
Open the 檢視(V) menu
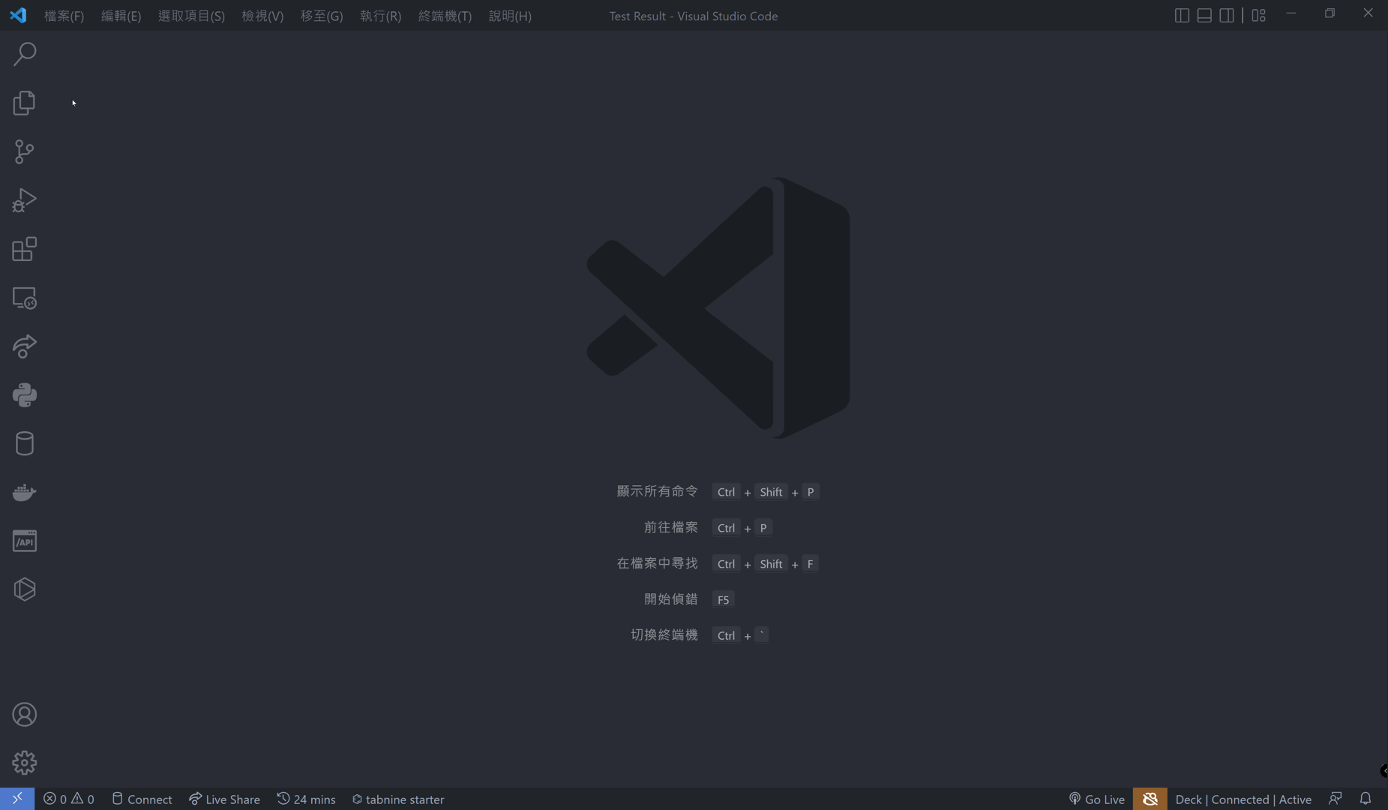coord(262,16)
